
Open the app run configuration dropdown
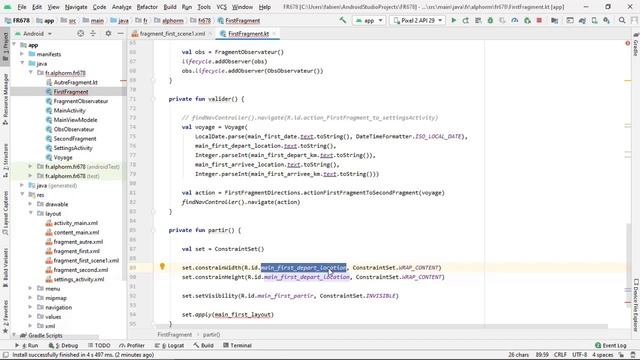[x=369, y=20]
